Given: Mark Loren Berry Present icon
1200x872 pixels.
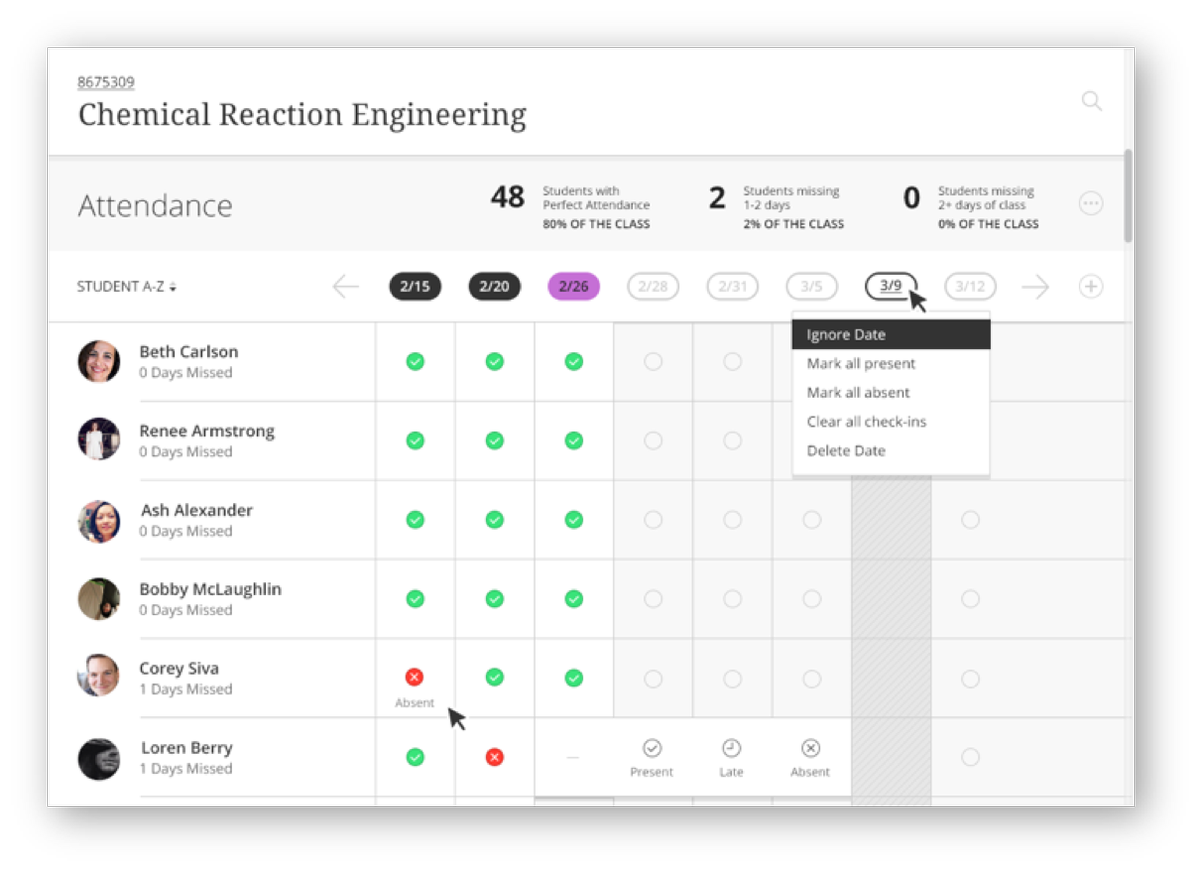Looking at the screenshot, I should point(652,748).
